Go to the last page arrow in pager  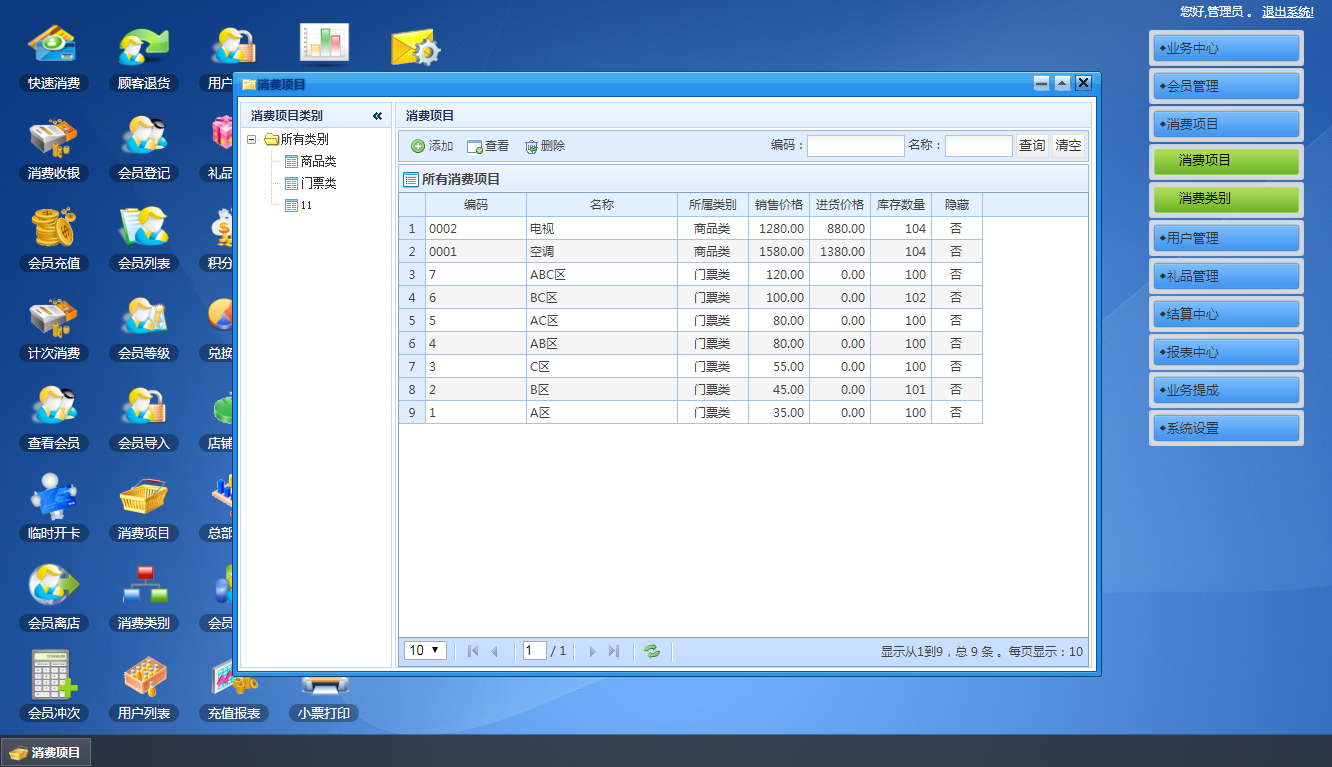pos(614,651)
